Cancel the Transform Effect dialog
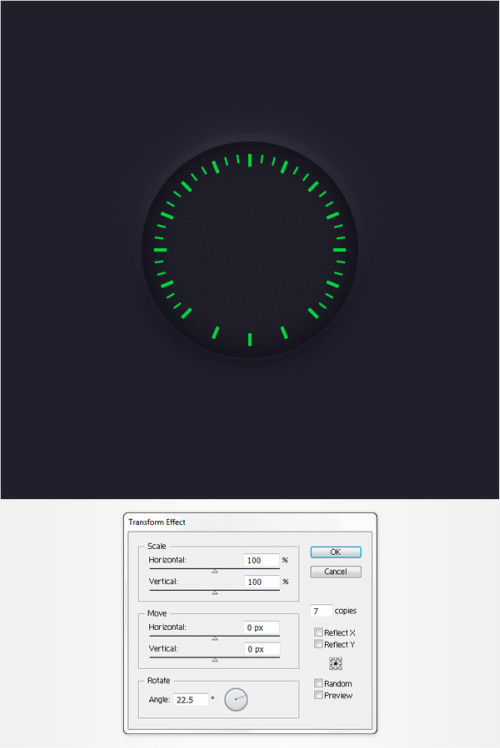Image resolution: width=500 pixels, height=748 pixels. pyautogui.click(x=335, y=571)
